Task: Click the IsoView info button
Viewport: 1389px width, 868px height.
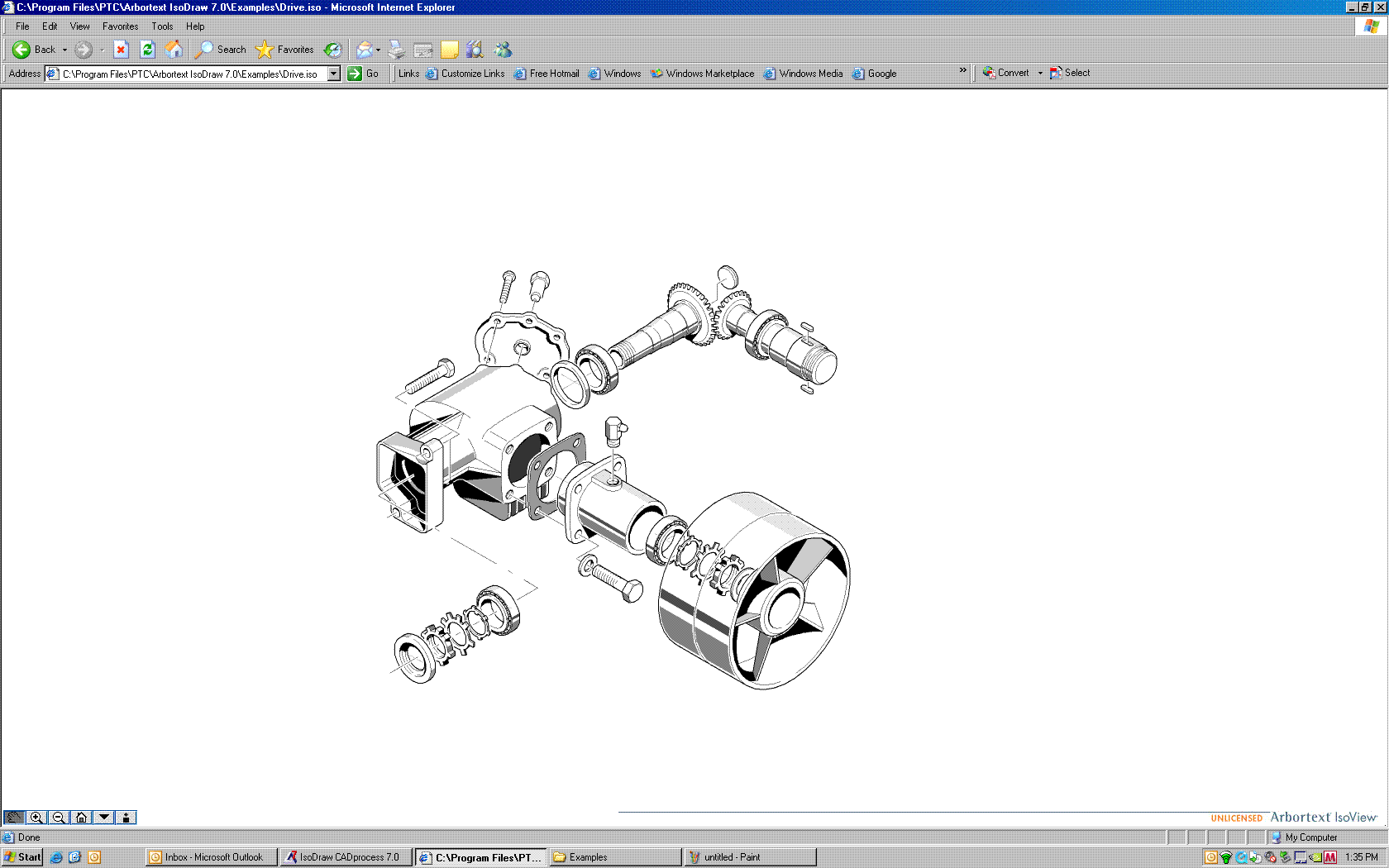Action: [126, 818]
